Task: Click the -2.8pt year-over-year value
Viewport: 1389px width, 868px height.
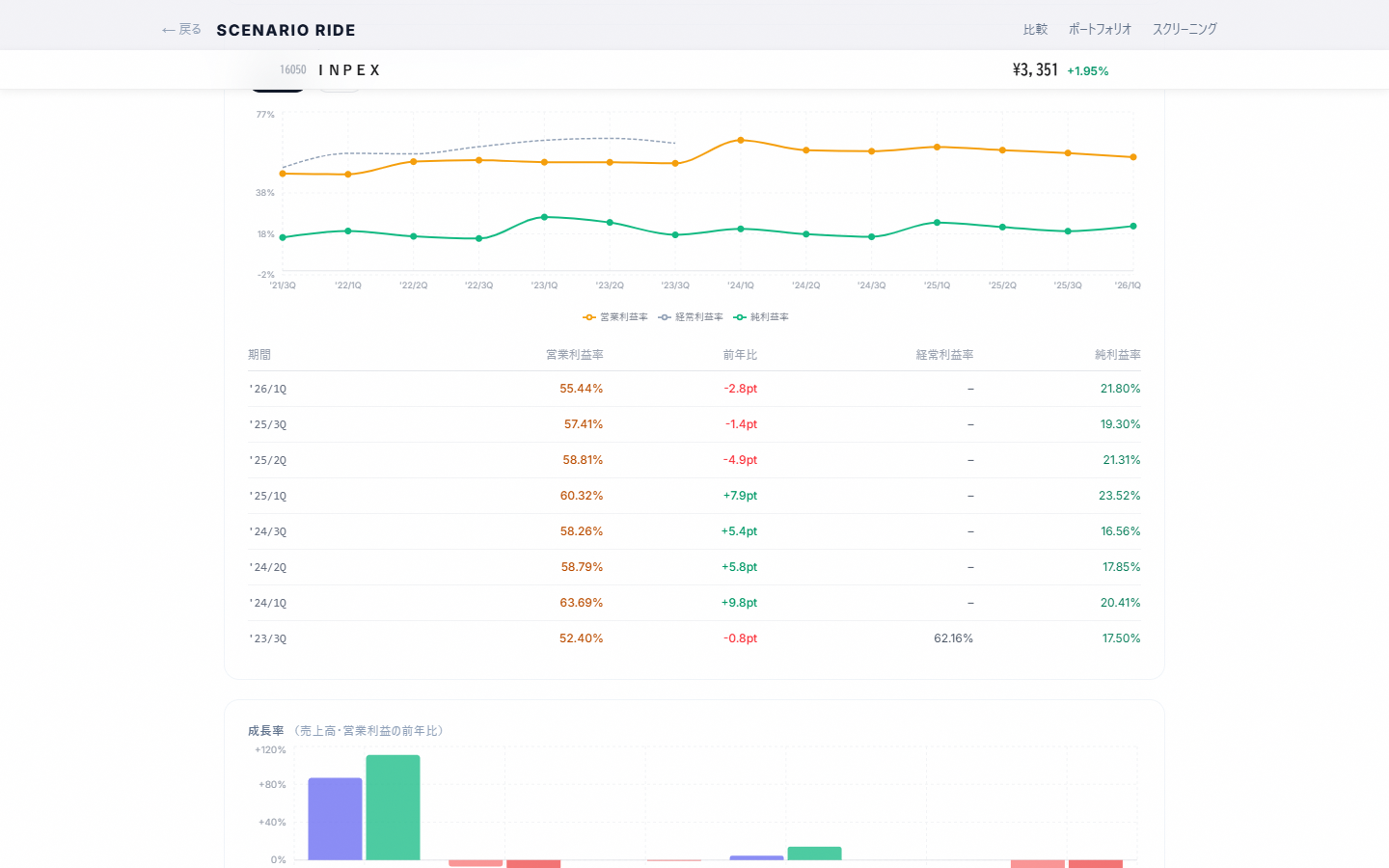Action: [x=741, y=389]
